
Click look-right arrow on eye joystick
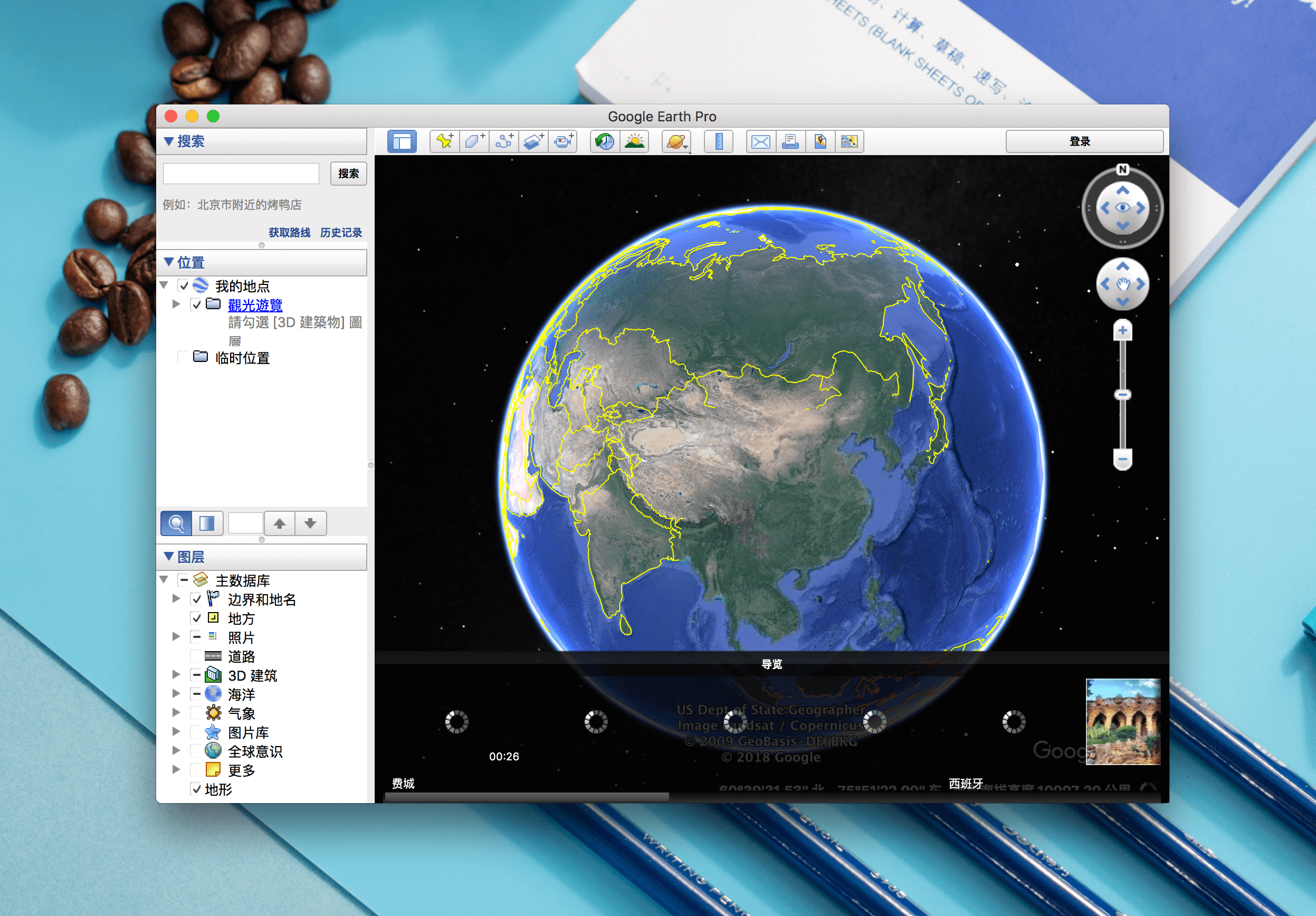click(1141, 207)
